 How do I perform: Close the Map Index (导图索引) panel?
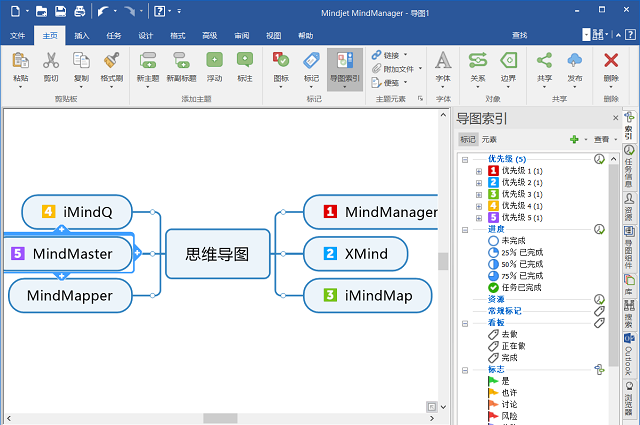[616, 118]
